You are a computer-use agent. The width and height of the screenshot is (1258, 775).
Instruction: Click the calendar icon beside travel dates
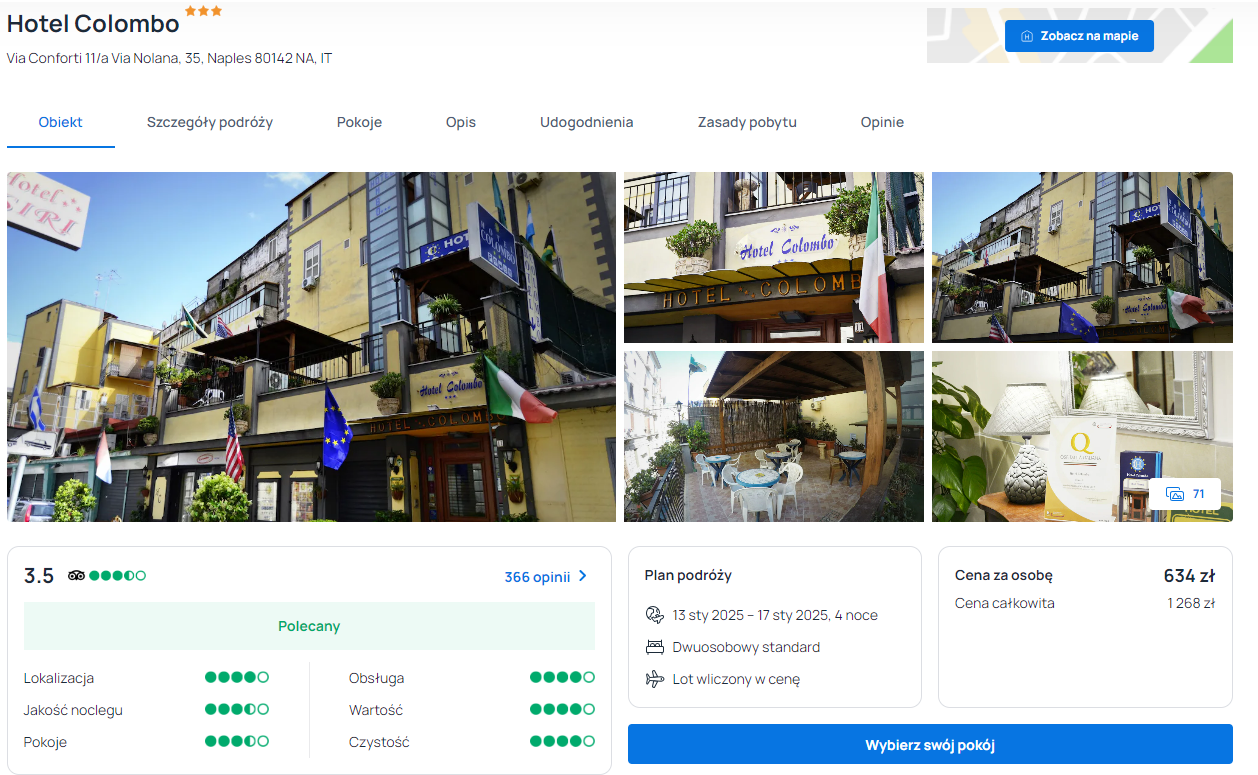point(655,615)
